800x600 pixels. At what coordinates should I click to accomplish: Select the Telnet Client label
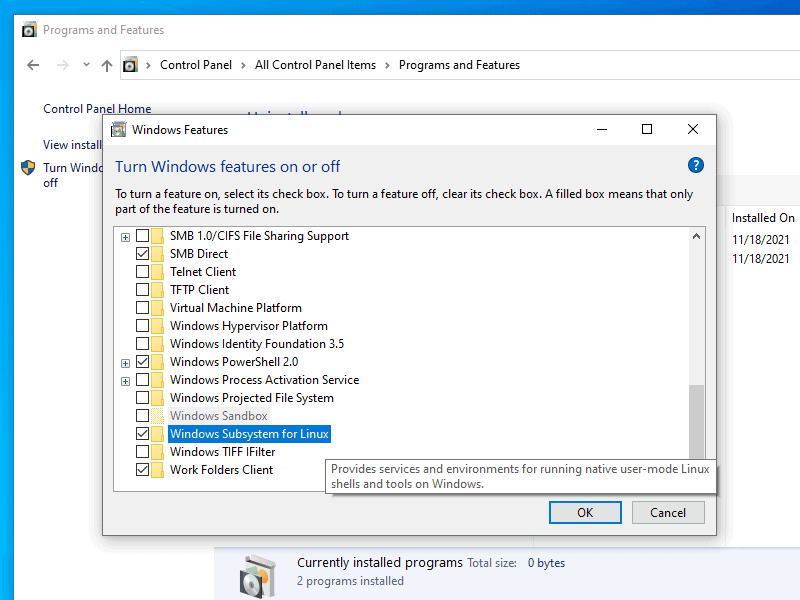tap(203, 272)
